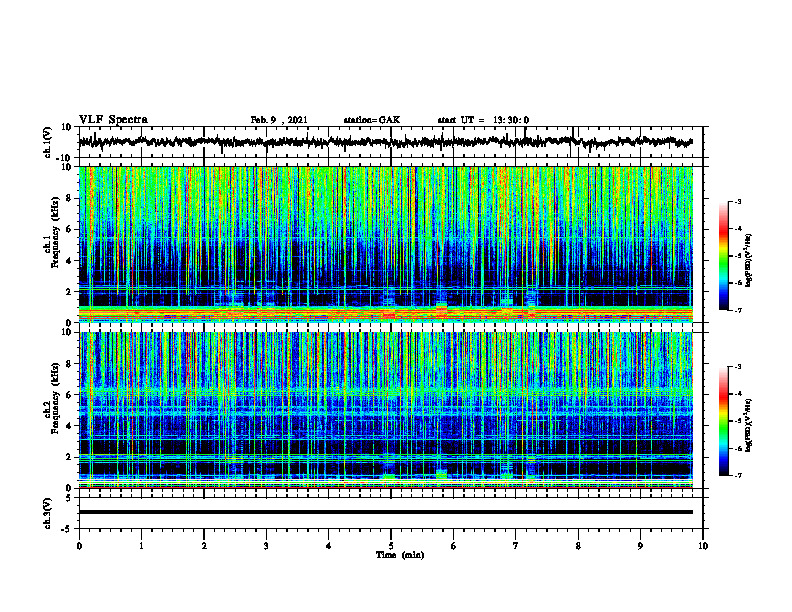Click the ch.3 panel "5" volt tick label

pos(69,498)
